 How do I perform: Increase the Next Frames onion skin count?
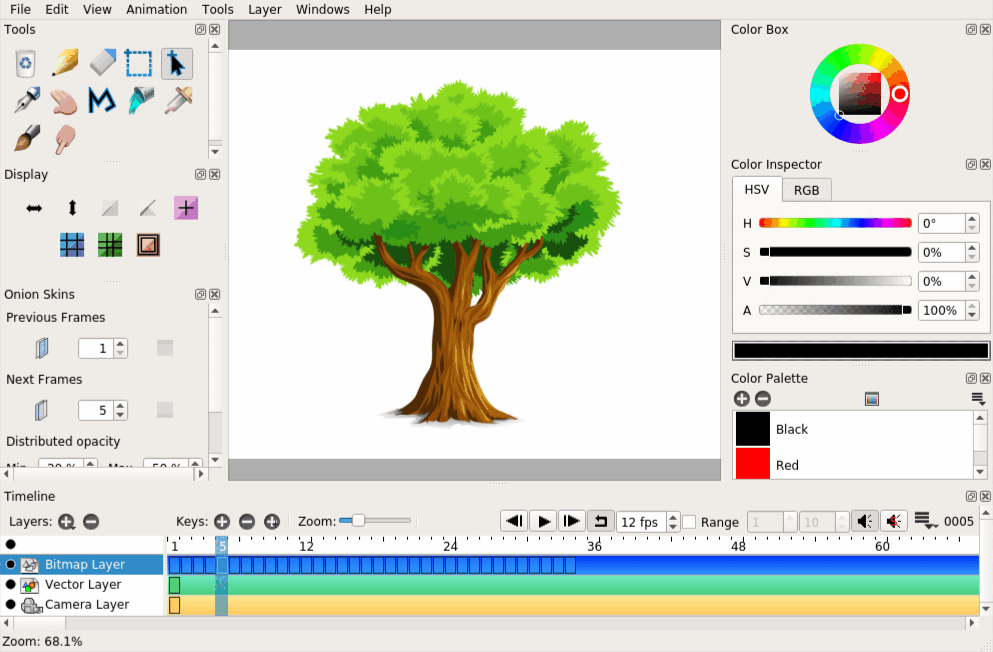click(x=121, y=405)
